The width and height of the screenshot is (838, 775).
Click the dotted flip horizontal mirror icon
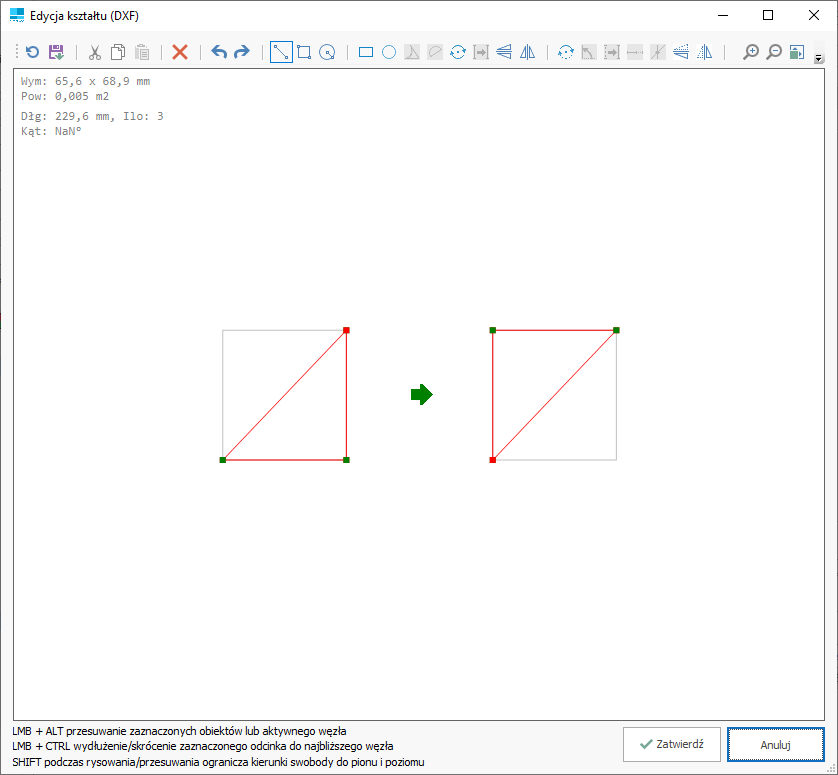[x=705, y=52]
